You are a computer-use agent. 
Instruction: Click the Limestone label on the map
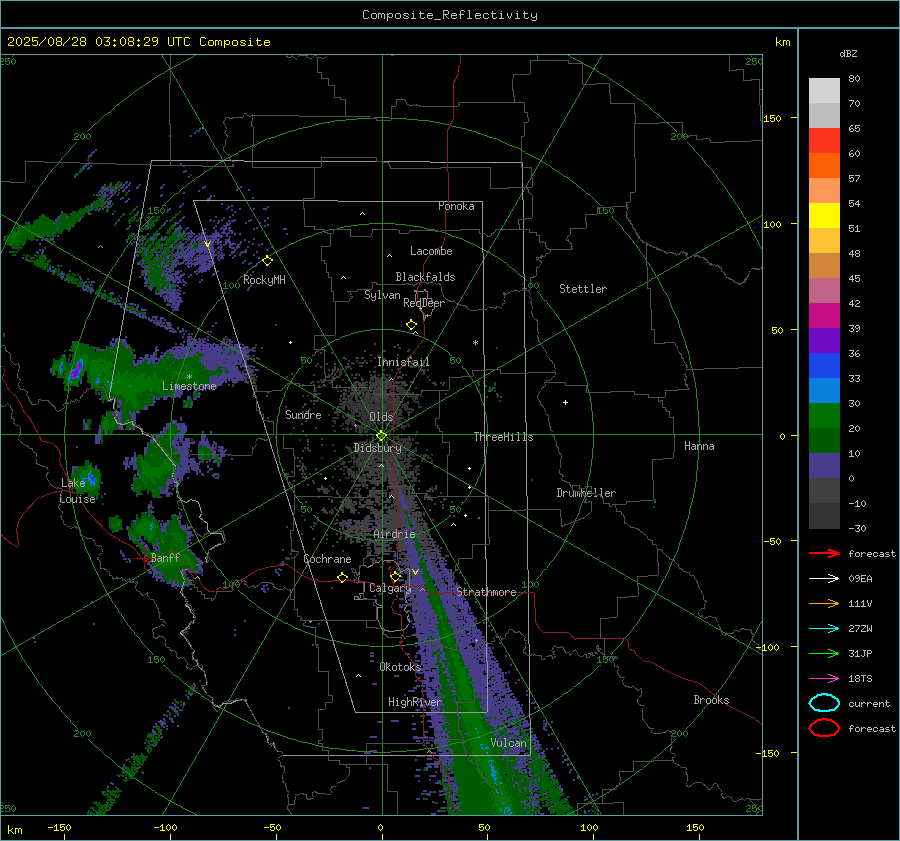click(x=189, y=386)
